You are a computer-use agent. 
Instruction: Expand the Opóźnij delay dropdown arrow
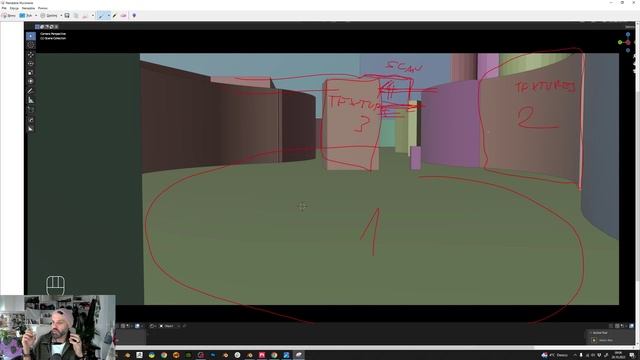coord(61,16)
